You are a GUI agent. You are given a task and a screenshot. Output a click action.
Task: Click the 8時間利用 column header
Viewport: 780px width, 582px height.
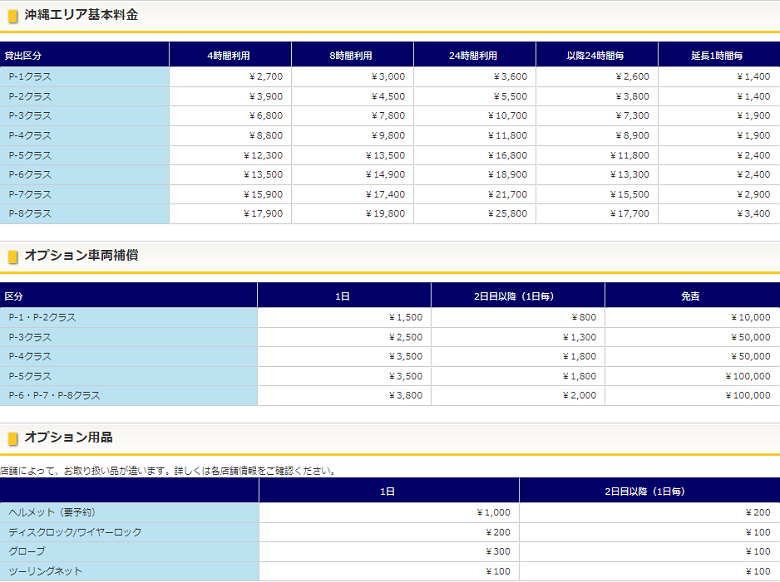coord(352,55)
